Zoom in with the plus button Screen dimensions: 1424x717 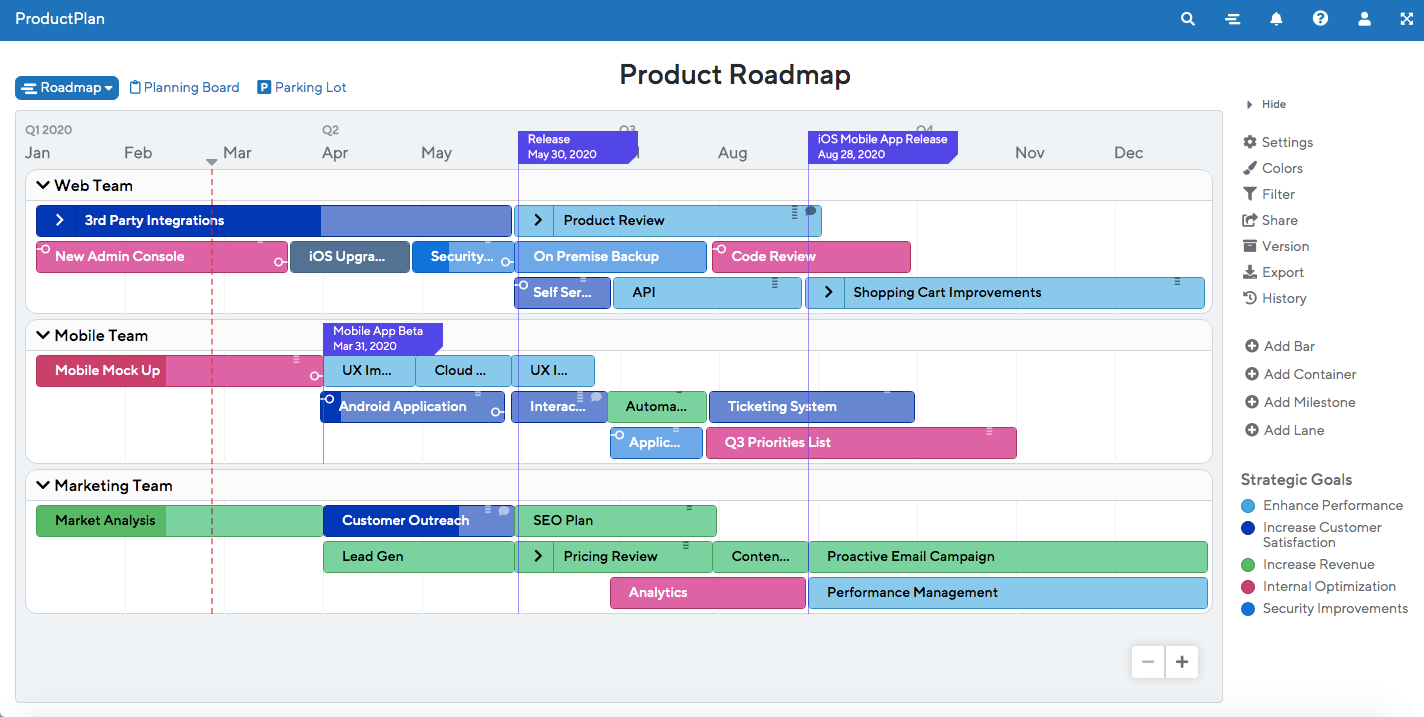coord(1182,662)
